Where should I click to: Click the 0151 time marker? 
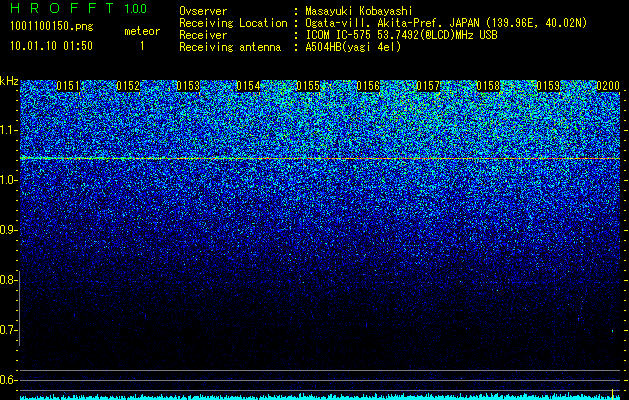point(68,86)
